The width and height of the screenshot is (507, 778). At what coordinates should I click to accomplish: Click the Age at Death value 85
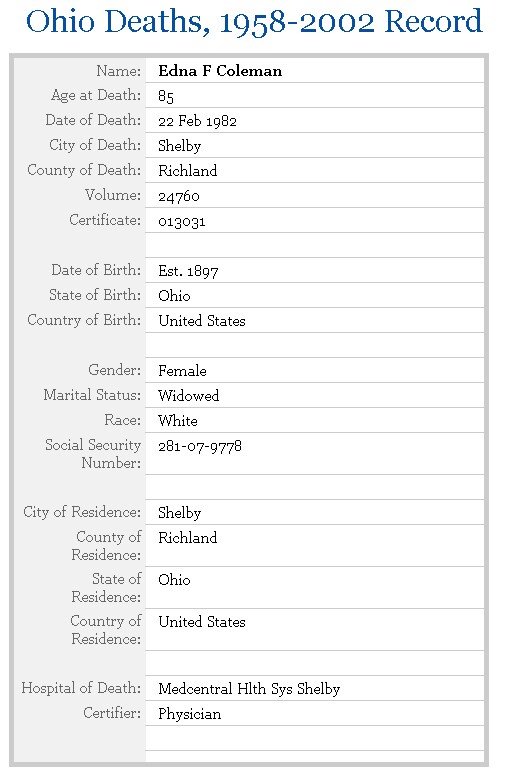pyautogui.click(x=166, y=96)
